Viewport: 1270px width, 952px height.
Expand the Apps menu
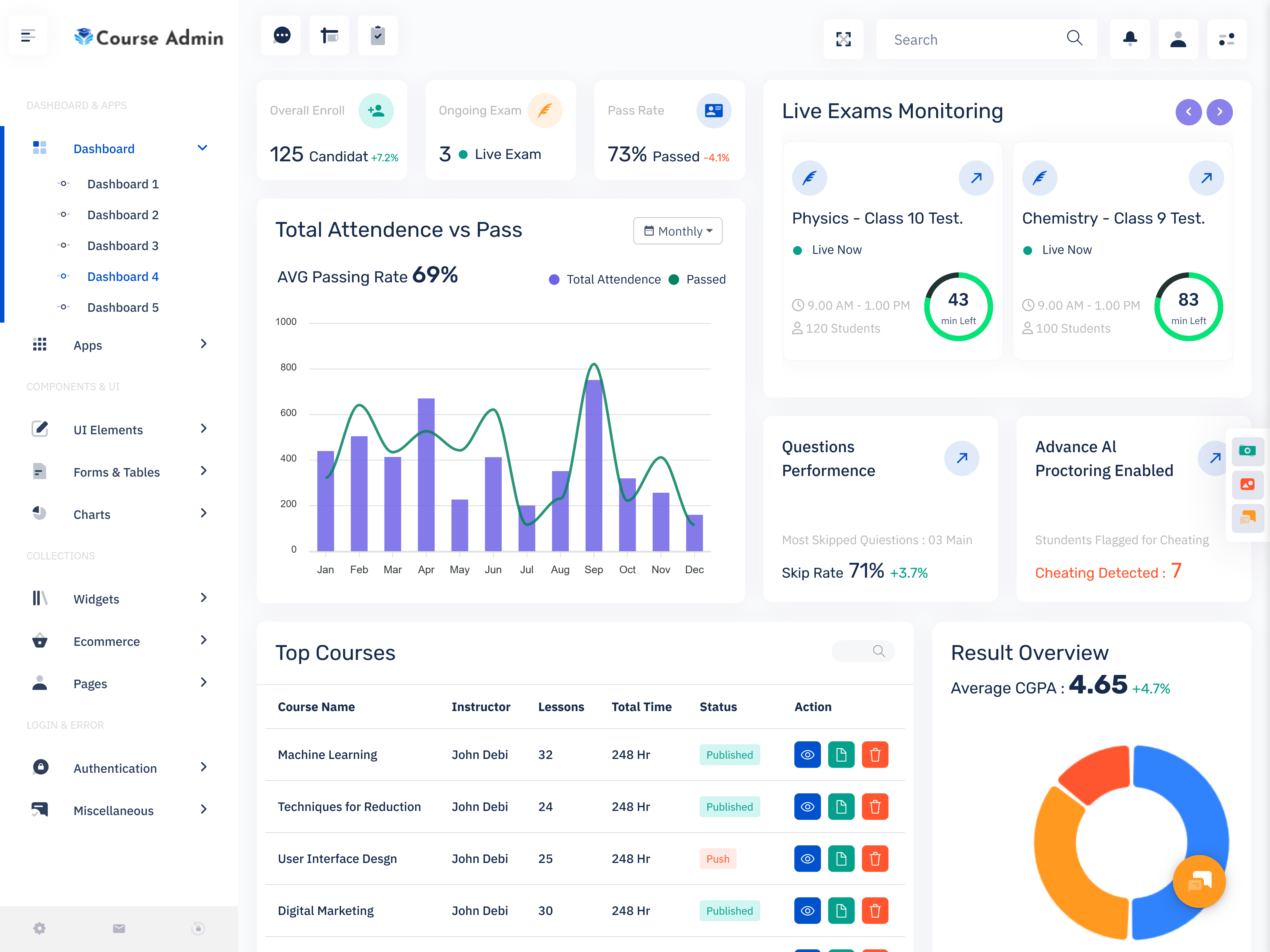pos(119,345)
